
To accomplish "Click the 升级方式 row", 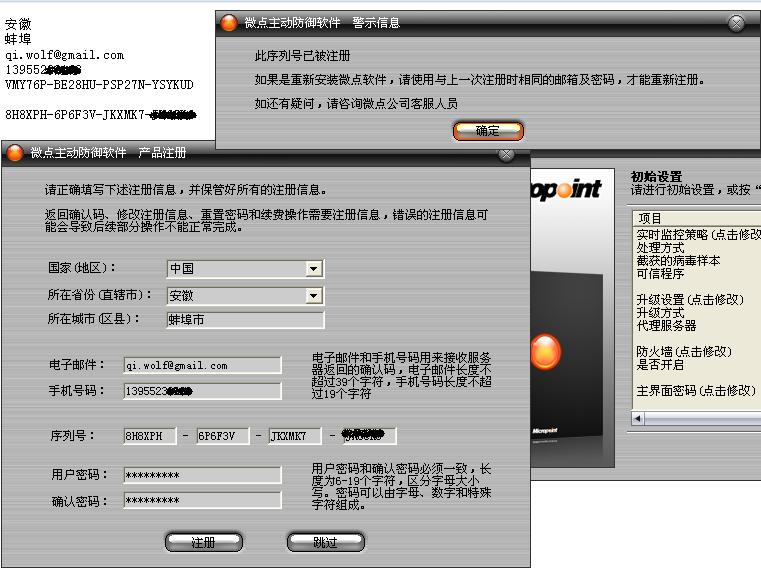I will [x=661, y=313].
